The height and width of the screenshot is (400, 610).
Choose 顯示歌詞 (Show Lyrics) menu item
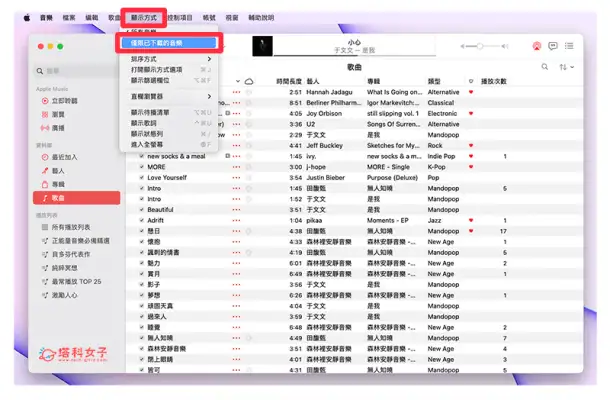[x=168, y=123]
